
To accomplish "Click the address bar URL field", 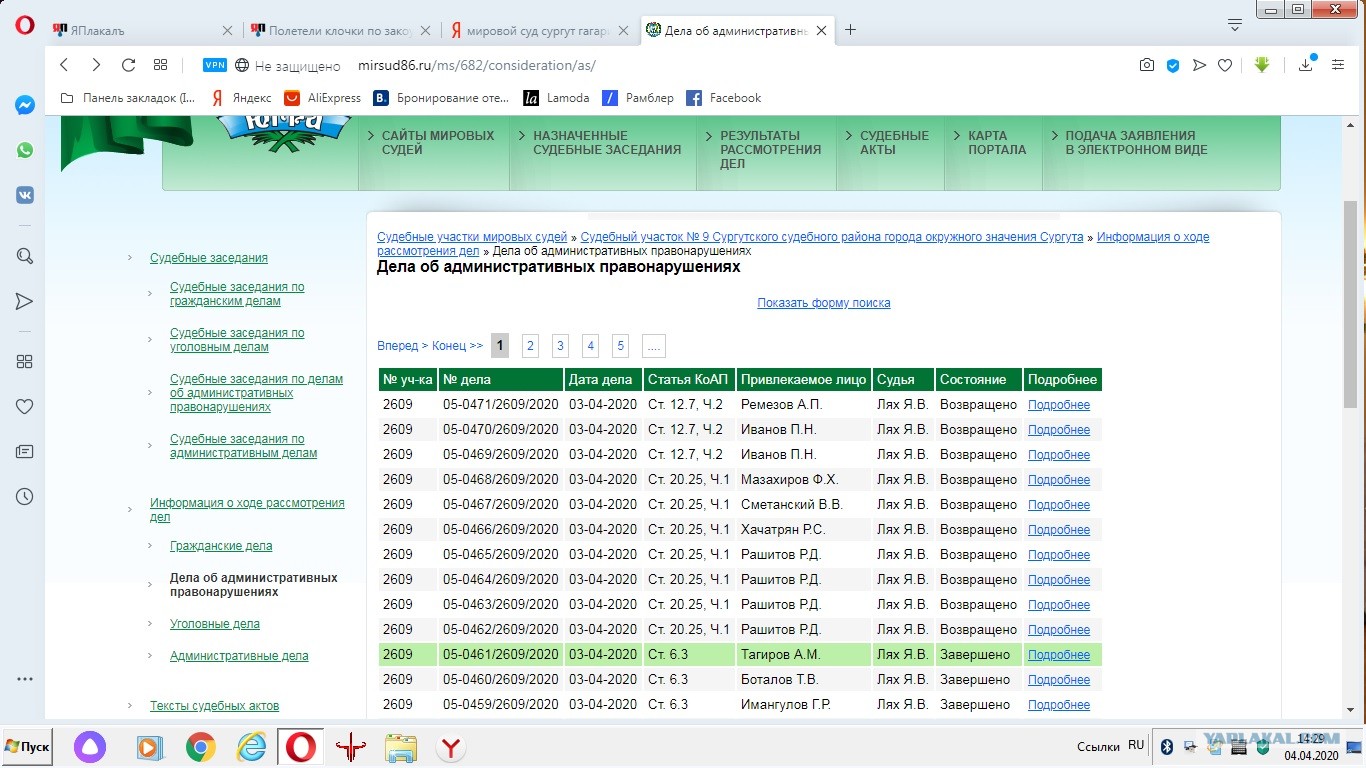I will (740, 65).
